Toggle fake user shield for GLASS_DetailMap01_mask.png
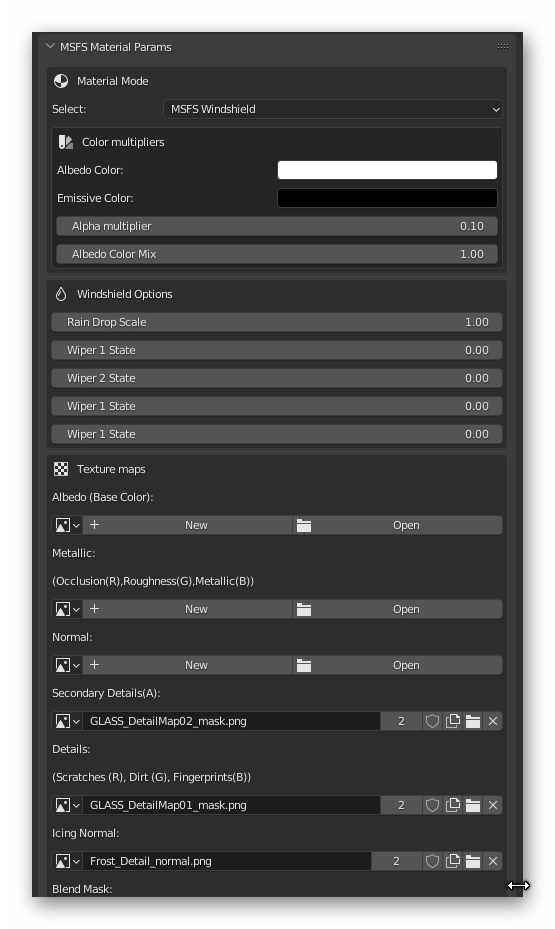Image resolution: width=555 pixels, height=929 pixels. pos(432,805)
